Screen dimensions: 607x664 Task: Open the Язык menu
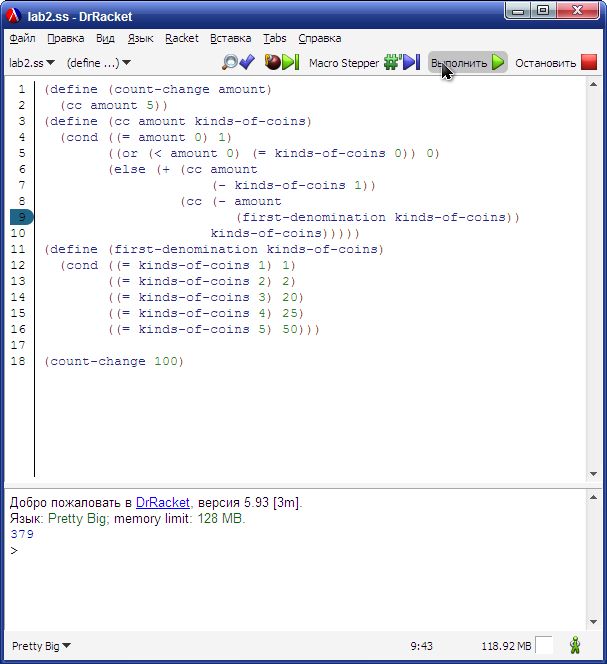pyautogui.click(x=140, y=38)
